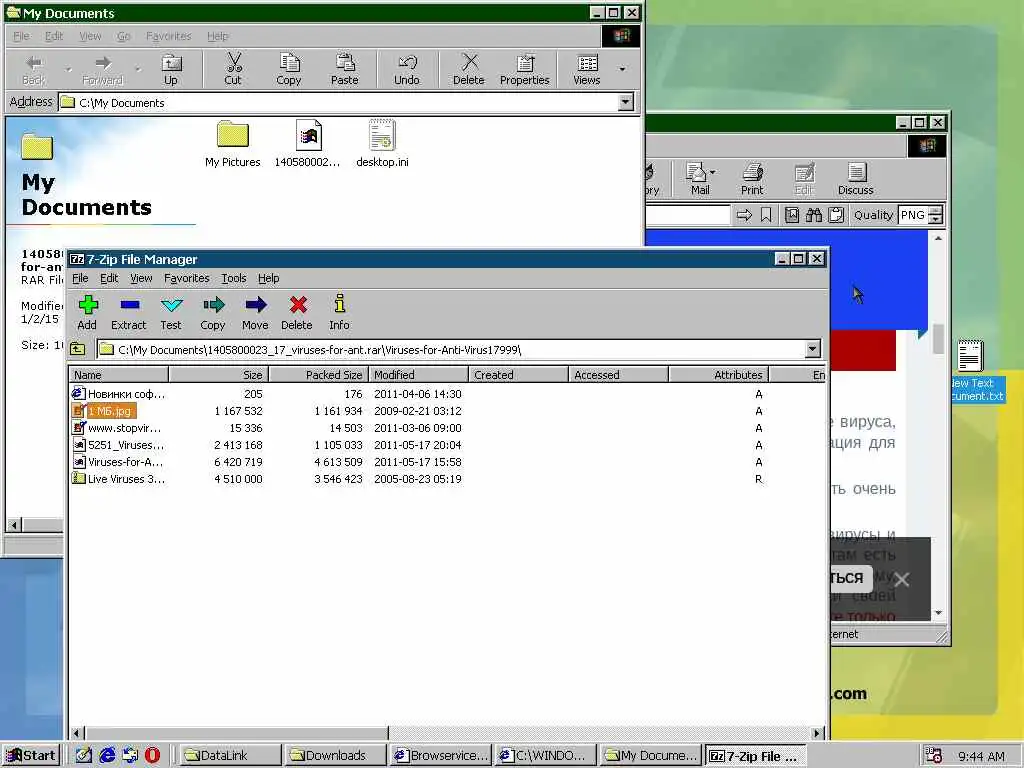Launch Internet Explorer from quick launch
This screenshot has width=1024, height=768.
click(x=107, y=755)
